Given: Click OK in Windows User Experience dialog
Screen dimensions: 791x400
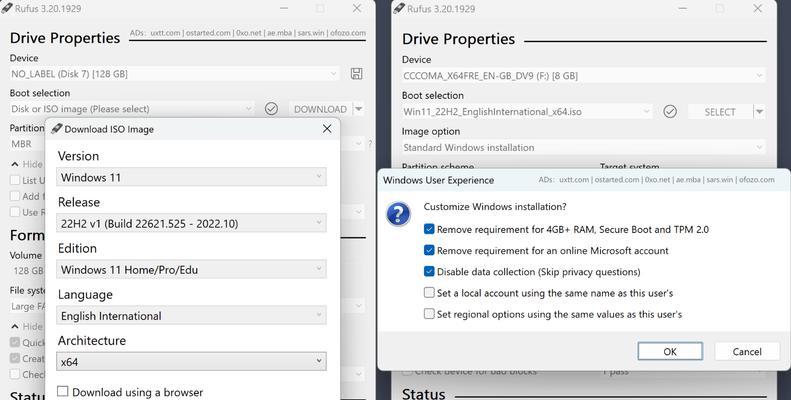Looking at the screenshot, I should point(670,352).
